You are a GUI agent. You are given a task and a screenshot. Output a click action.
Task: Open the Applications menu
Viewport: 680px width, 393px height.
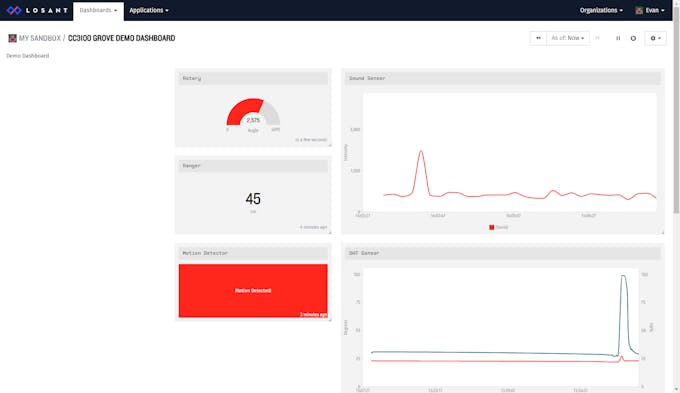pyautogui.click(x=149, y=10)
